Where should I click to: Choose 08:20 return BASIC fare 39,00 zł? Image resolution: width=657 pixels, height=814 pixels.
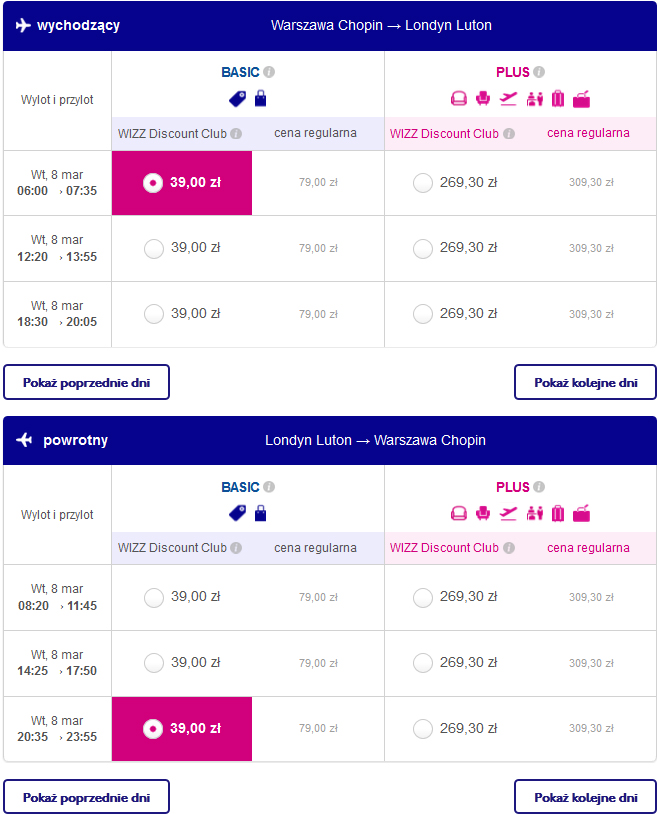click(154, 597)
